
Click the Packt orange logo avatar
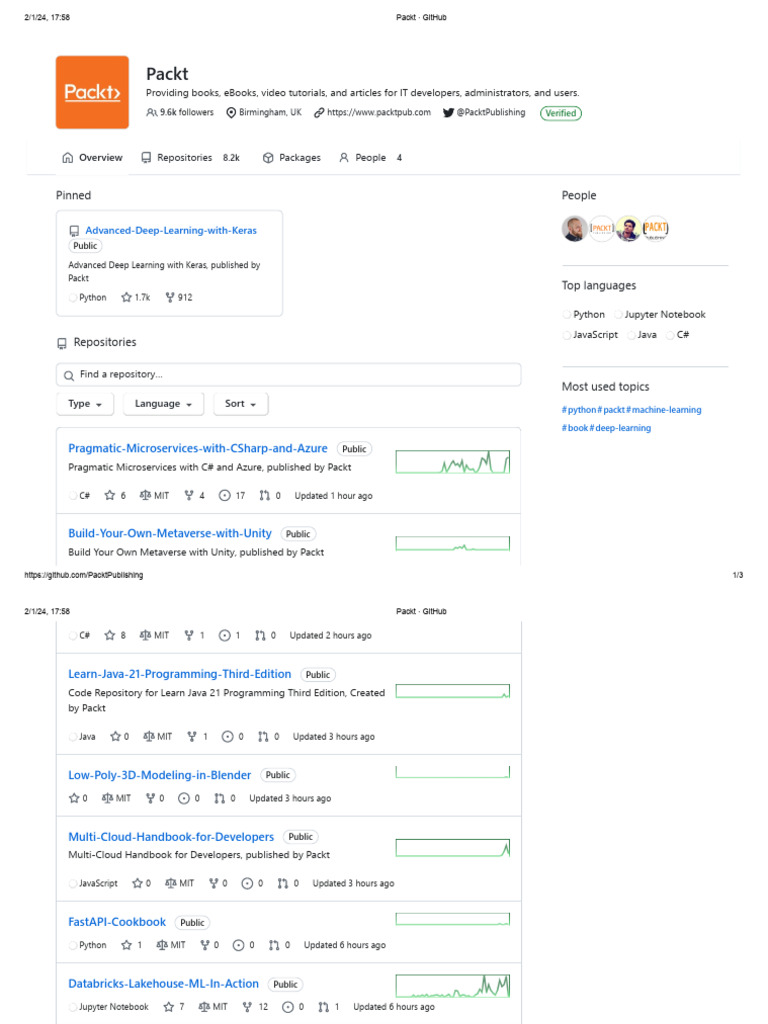[x=92, y=92]
